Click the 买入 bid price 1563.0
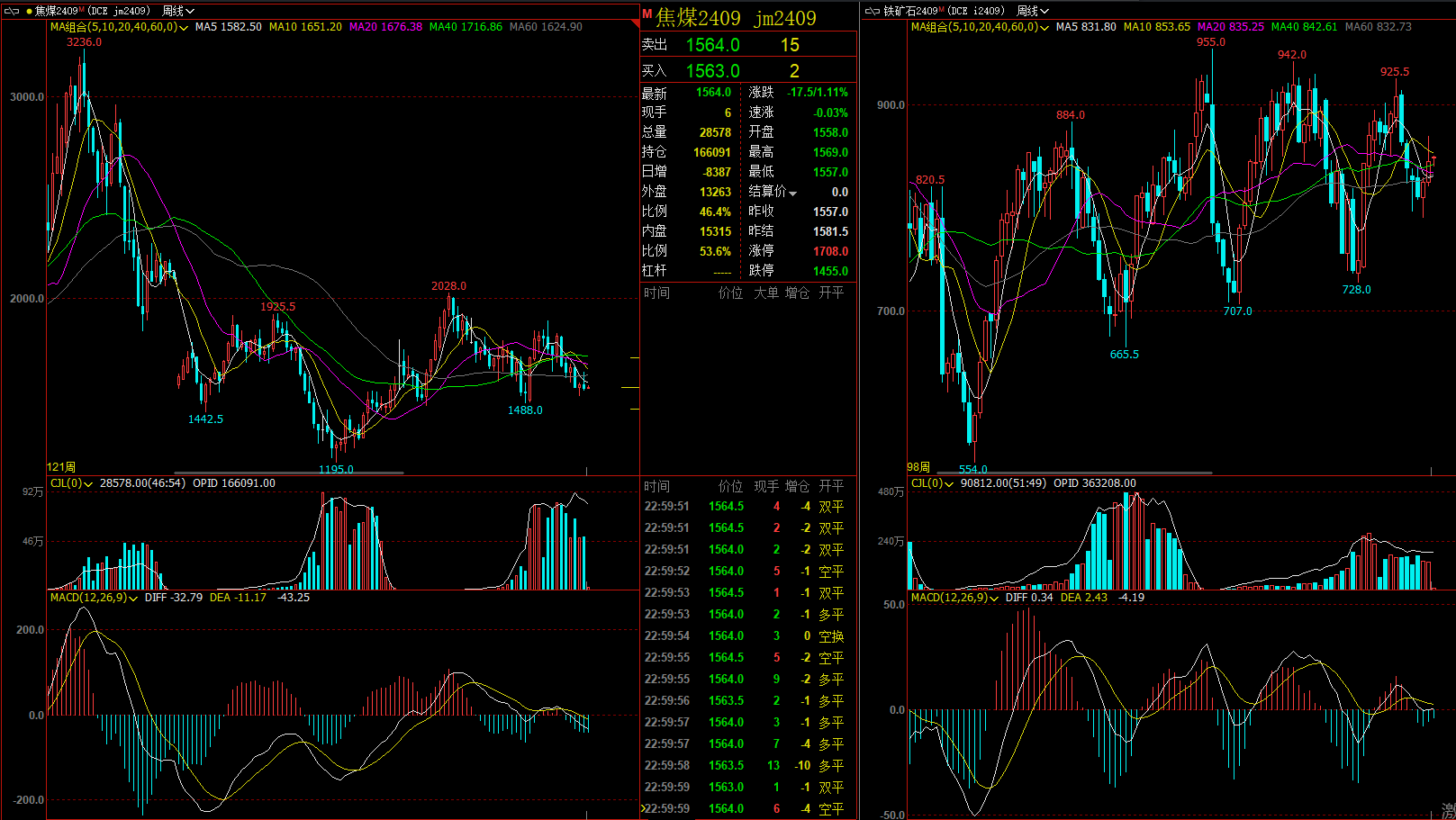1456x820 pixels. pyautogui.click(x=712, y=71)
